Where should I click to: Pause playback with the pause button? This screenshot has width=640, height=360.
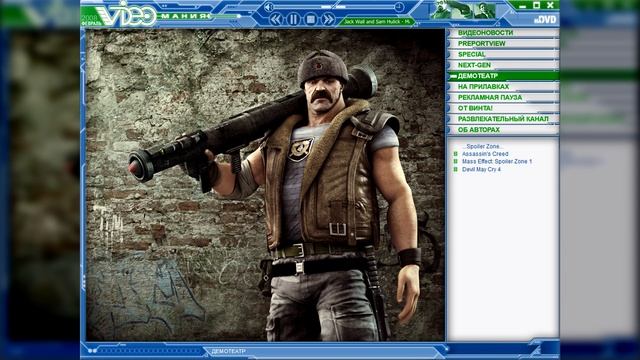click(293, 19)
